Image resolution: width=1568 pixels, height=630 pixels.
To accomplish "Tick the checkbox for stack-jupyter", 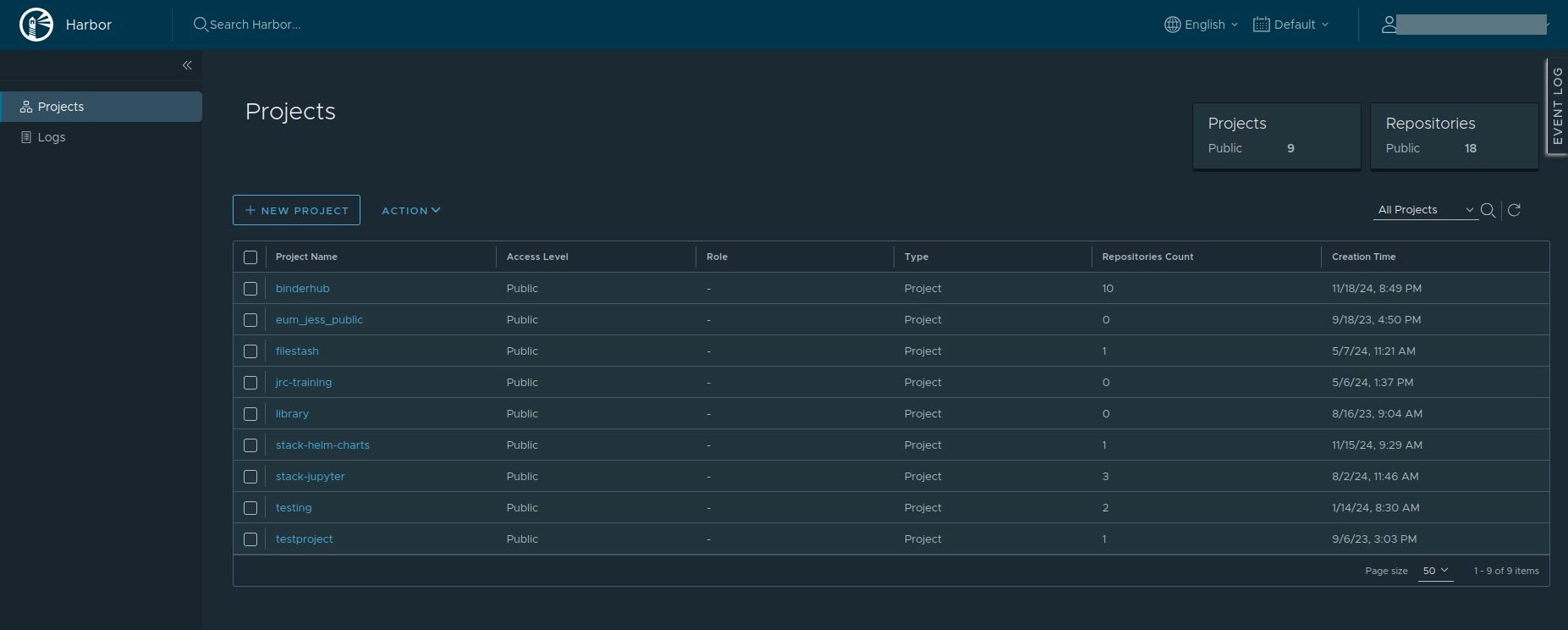I will (250, 477).
